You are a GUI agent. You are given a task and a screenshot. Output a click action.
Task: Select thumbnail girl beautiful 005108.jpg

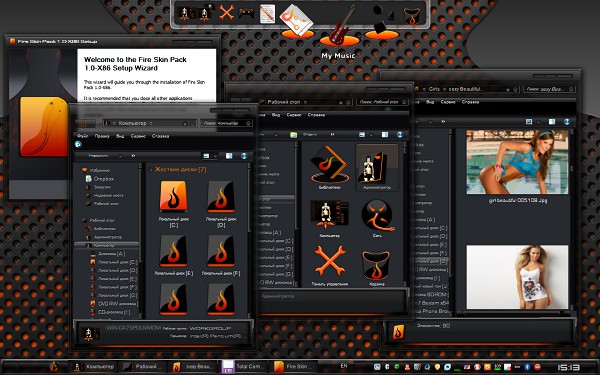pos(517,162)
